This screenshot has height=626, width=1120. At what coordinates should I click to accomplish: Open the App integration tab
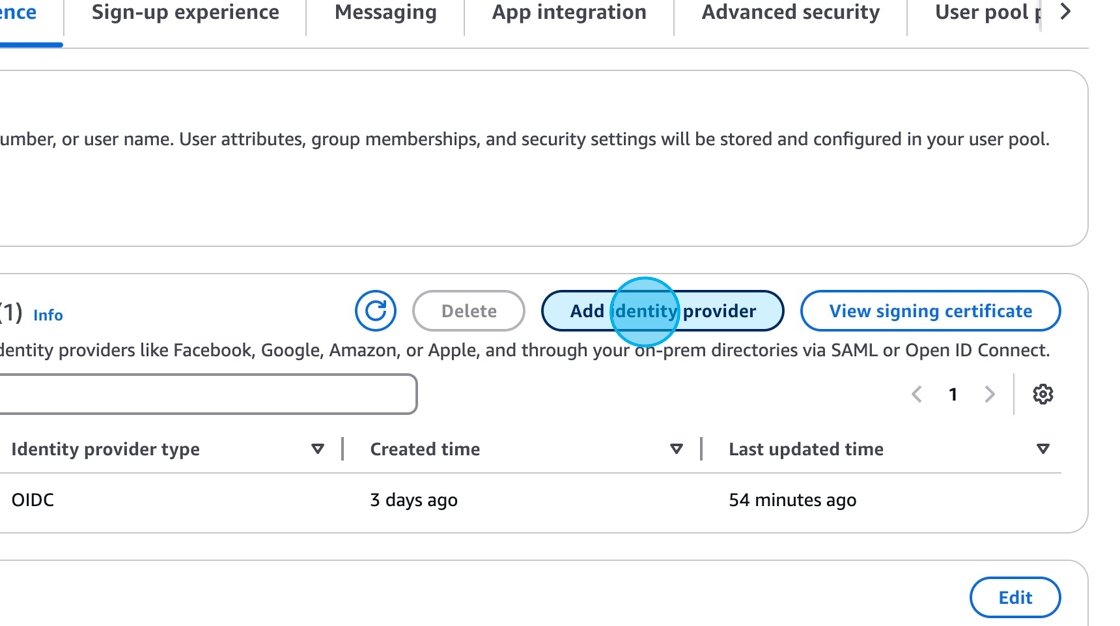point(569,13)
